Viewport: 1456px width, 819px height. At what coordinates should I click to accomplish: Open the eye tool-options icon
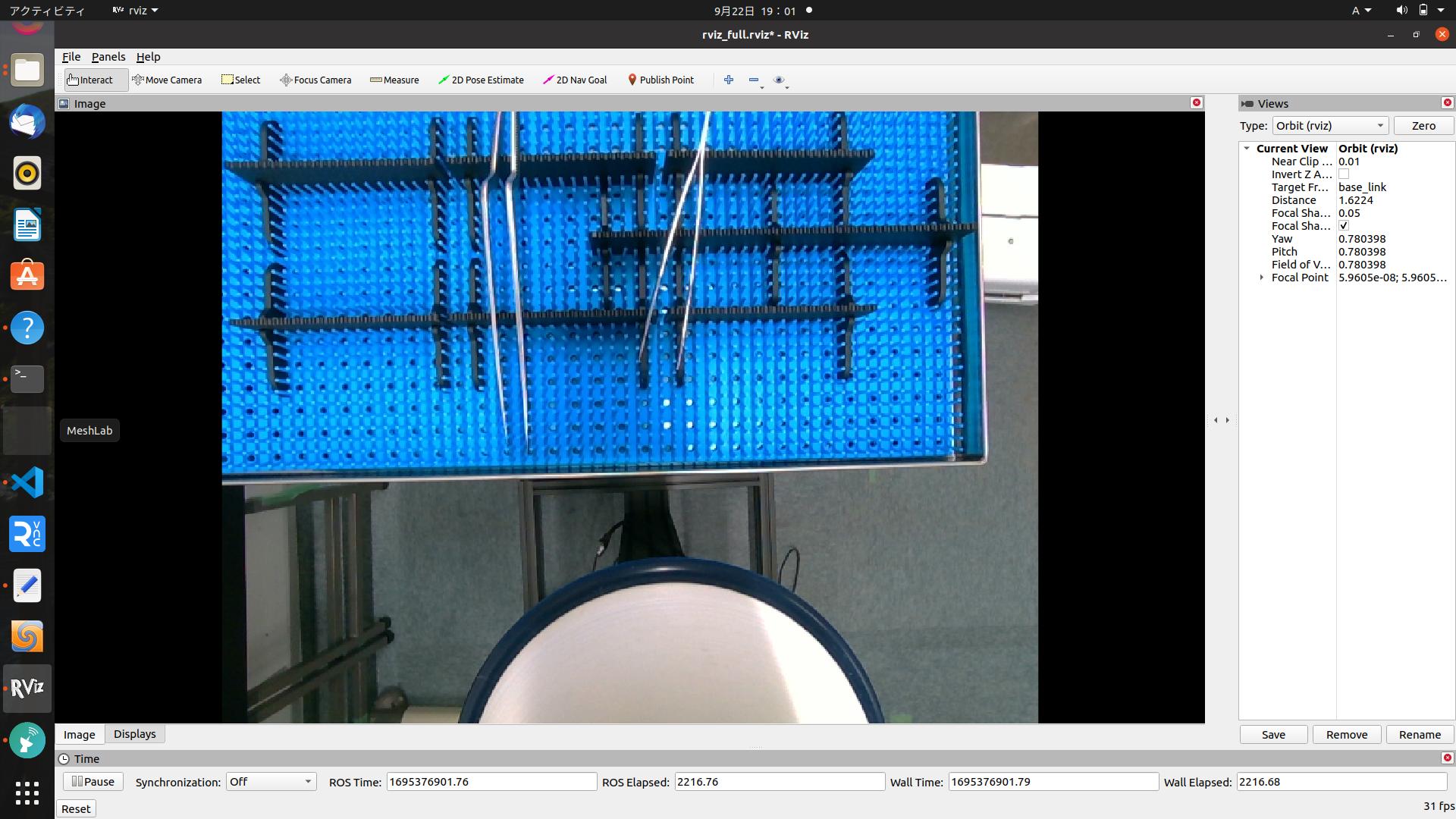coord(779,80)
